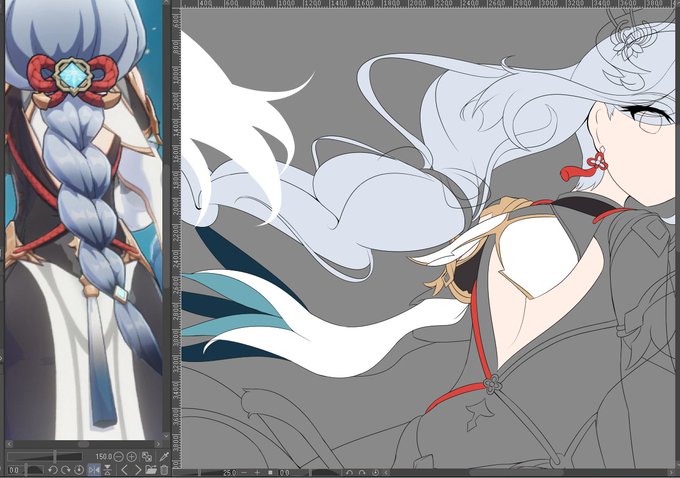Zoom out the Sub View reference image
680x478 pixels.
point(118,456)
